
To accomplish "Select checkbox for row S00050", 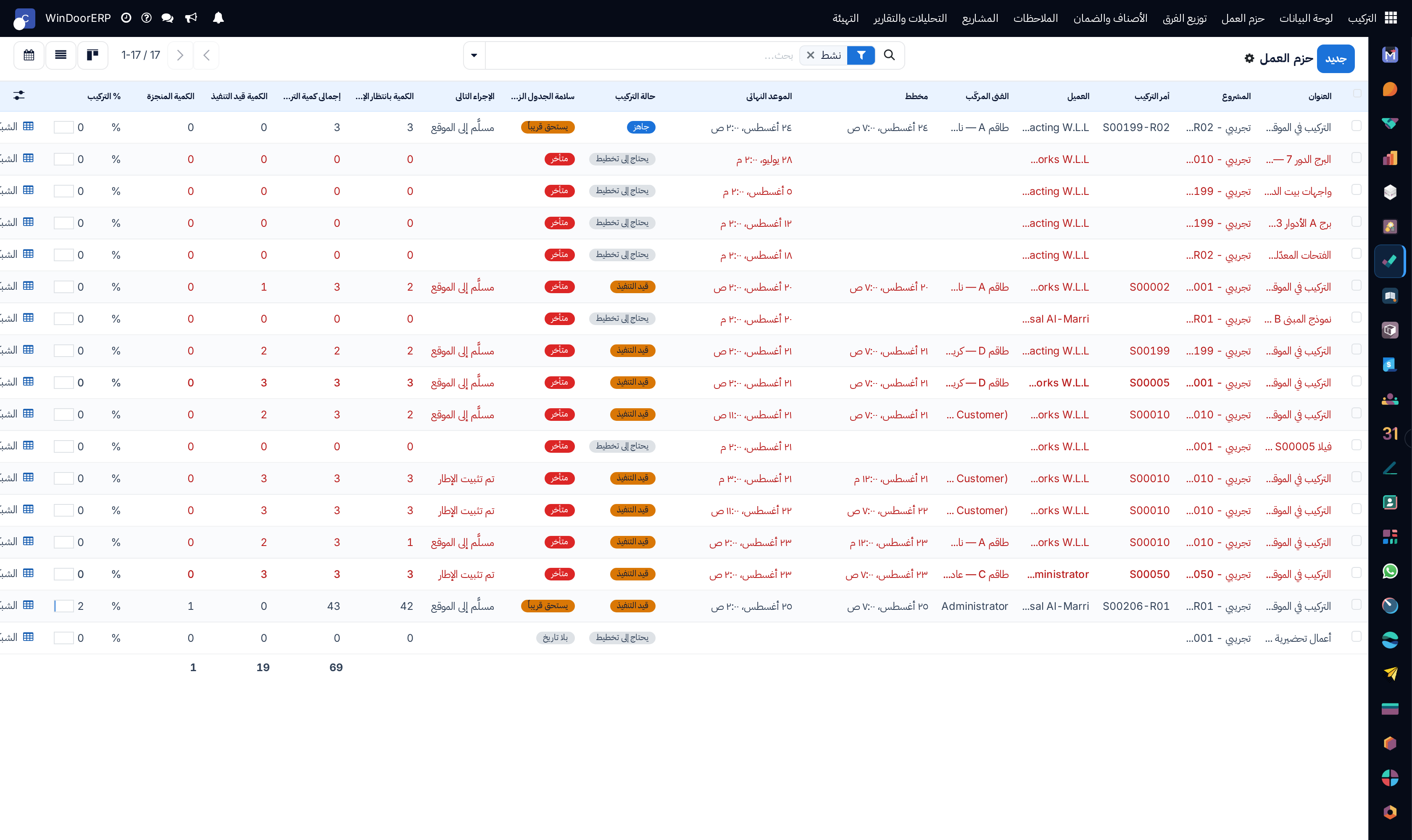I will pos(1357,573).
